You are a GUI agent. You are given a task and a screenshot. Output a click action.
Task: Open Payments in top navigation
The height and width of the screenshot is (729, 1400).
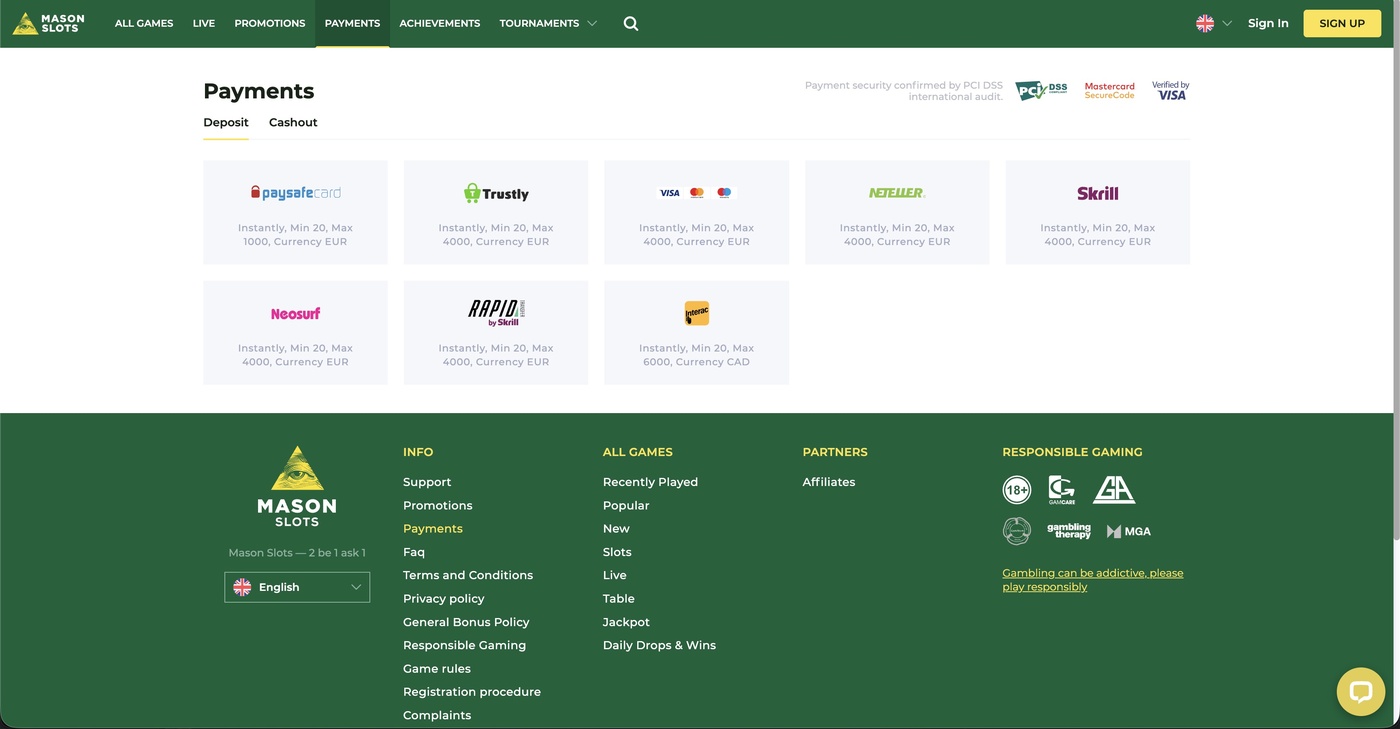coord(352,23)
